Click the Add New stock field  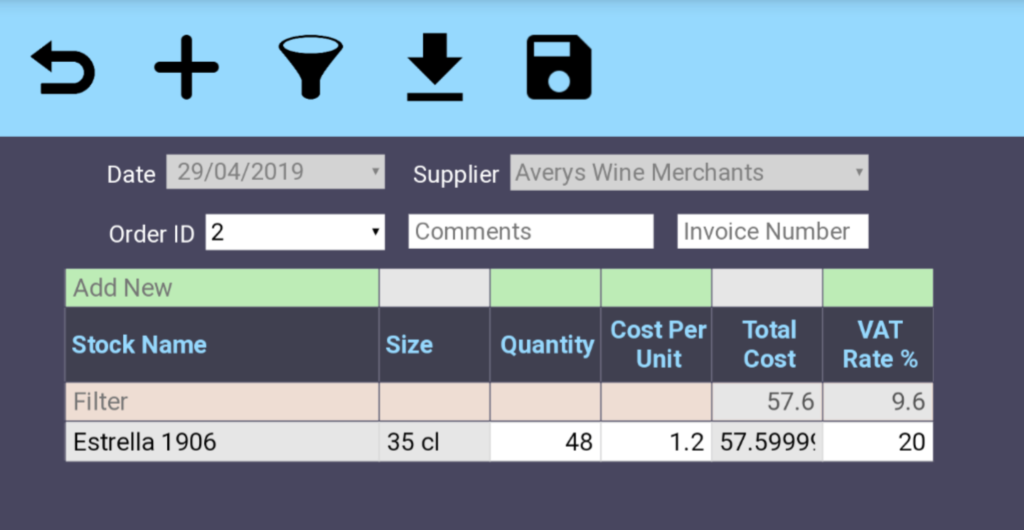(x=222, y=288)
